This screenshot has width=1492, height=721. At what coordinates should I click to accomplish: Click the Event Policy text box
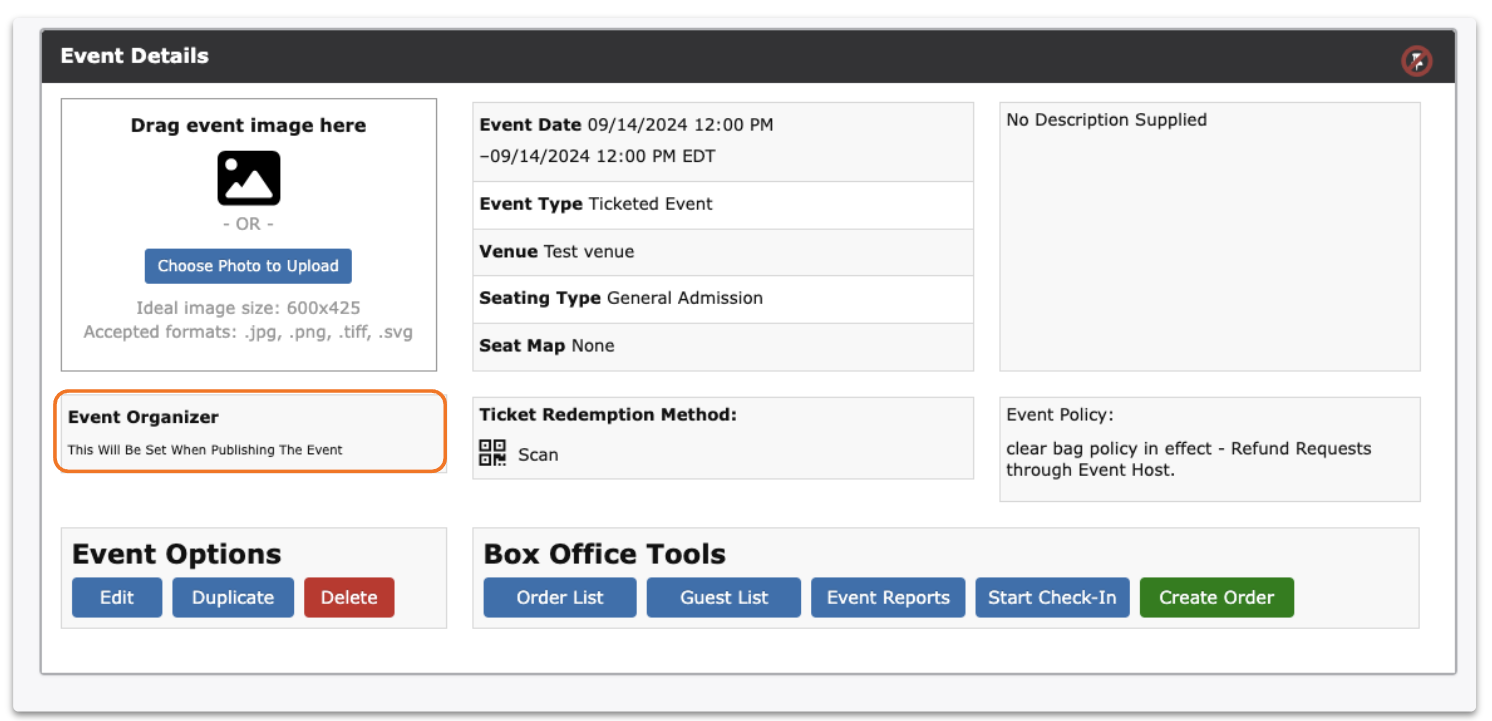(x=1209, y=449)
